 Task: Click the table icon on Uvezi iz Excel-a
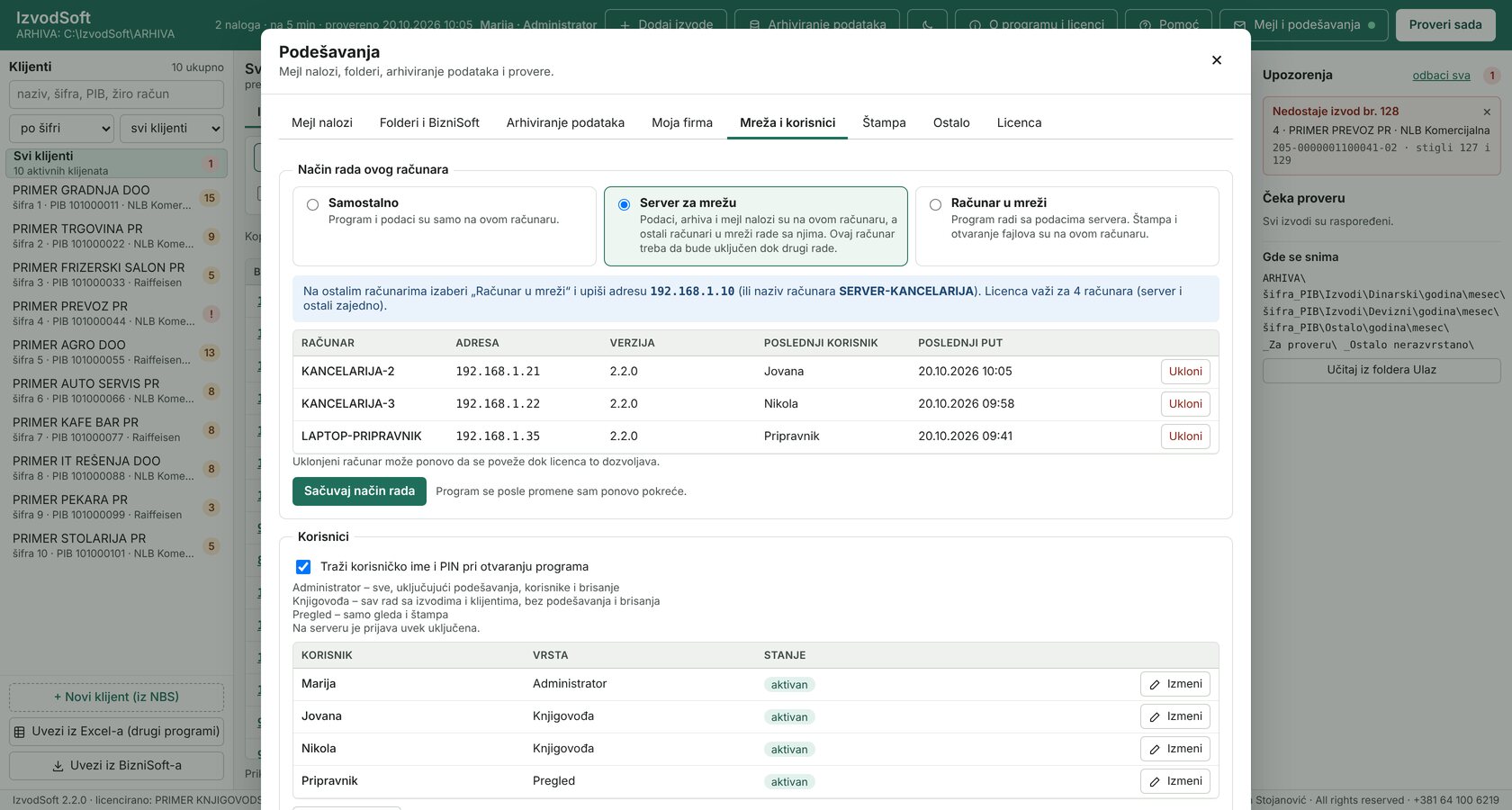20,732
